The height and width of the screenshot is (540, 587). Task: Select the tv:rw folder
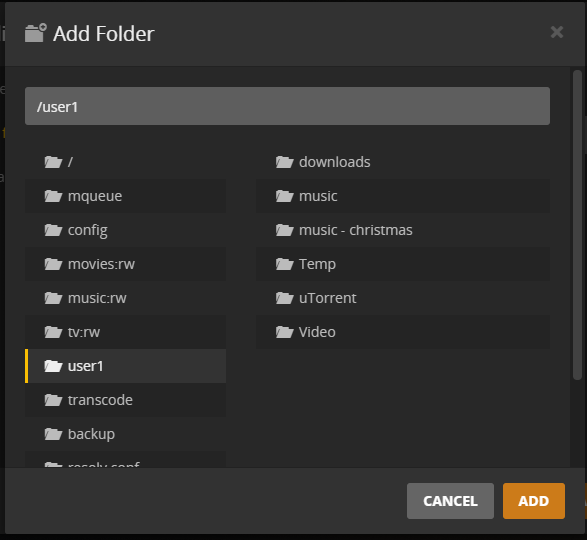(84, 332)
